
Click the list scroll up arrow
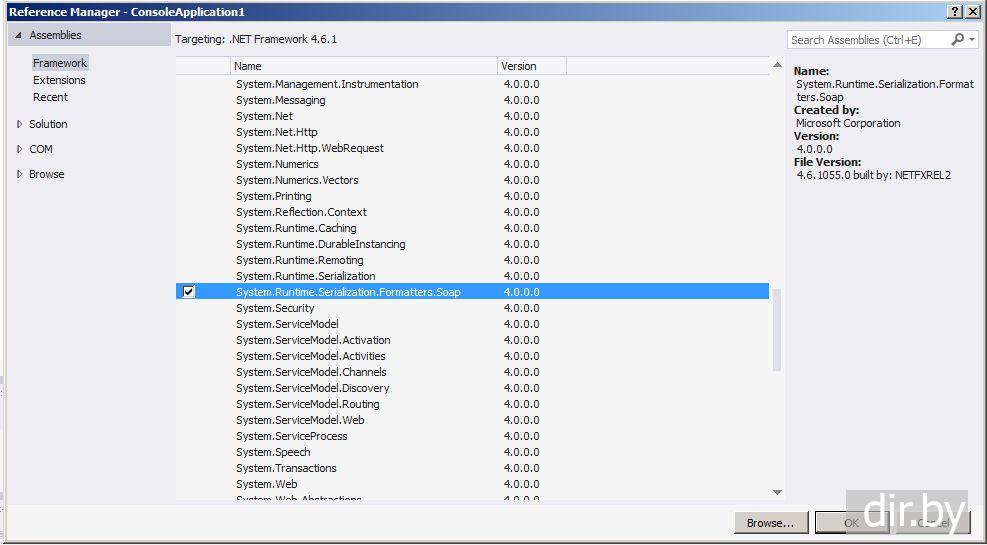[x=777, y=65]
